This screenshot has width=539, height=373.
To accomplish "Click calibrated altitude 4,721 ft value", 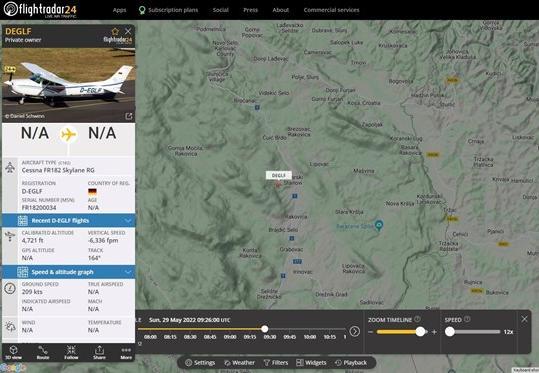I will (x=33, y=240).
